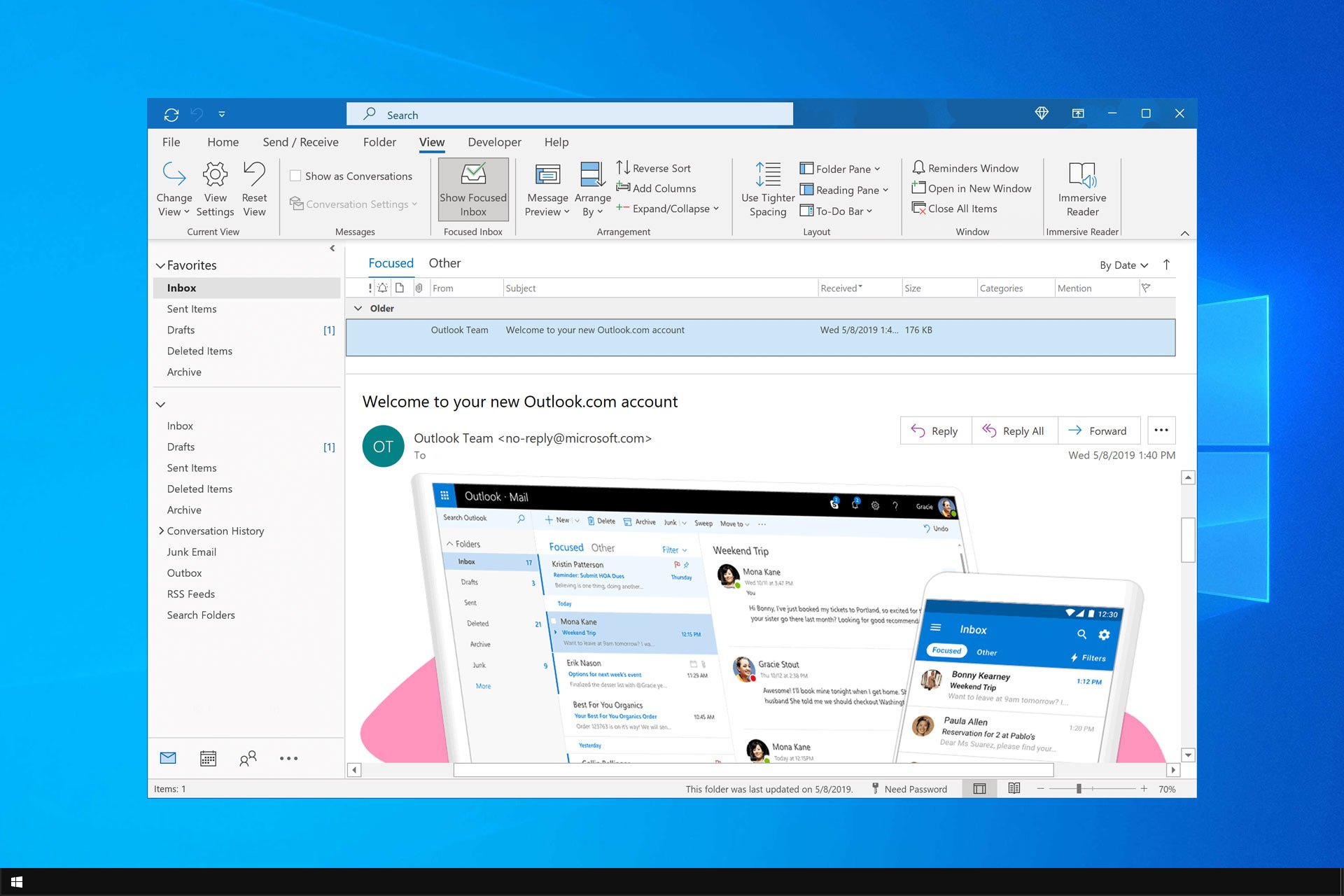
Task: Open the Change View button
Action: 174,189
